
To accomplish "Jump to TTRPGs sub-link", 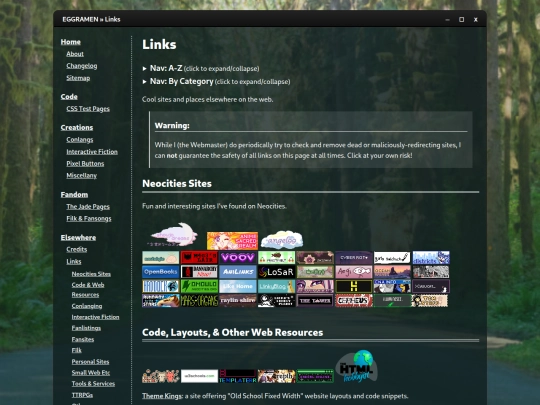I will [82, 395].
